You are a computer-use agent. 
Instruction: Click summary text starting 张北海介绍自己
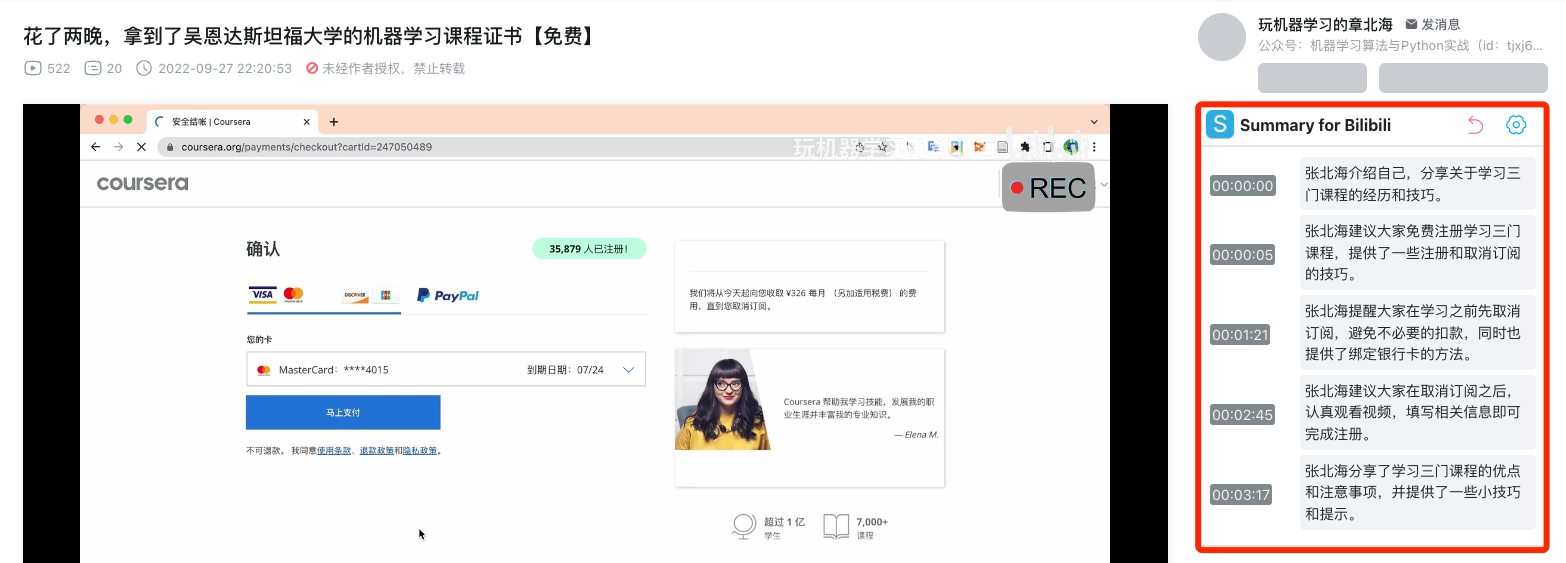(1417, 184)
